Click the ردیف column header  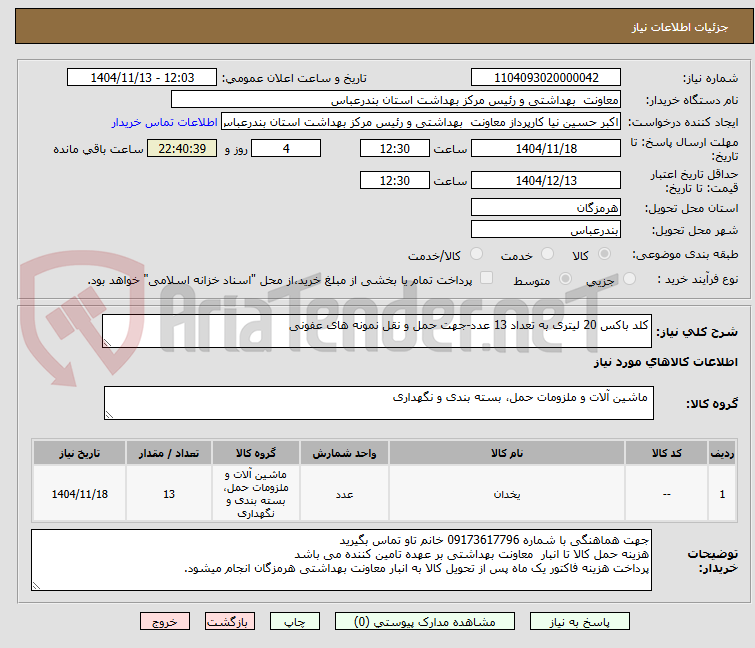pyautogui.click(x=722, y=453)
